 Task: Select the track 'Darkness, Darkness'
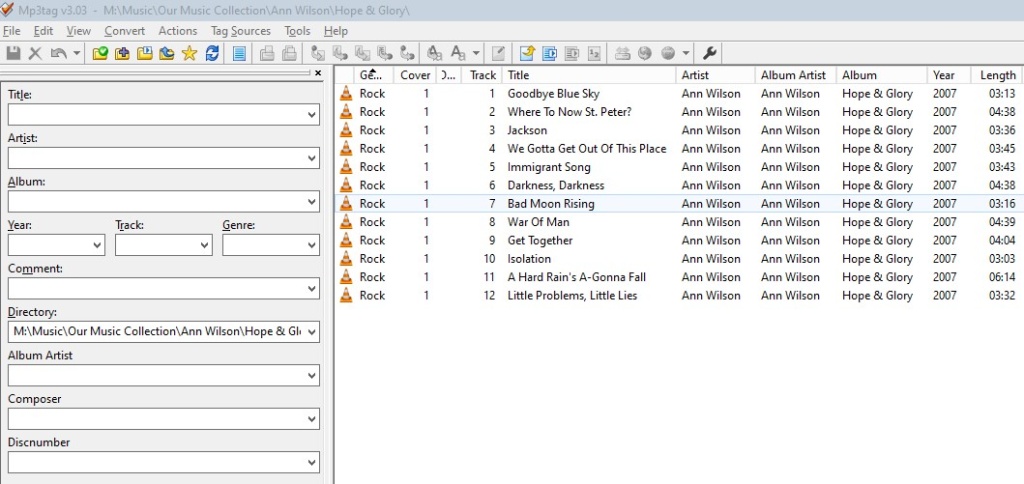click(x=556, y=186)
